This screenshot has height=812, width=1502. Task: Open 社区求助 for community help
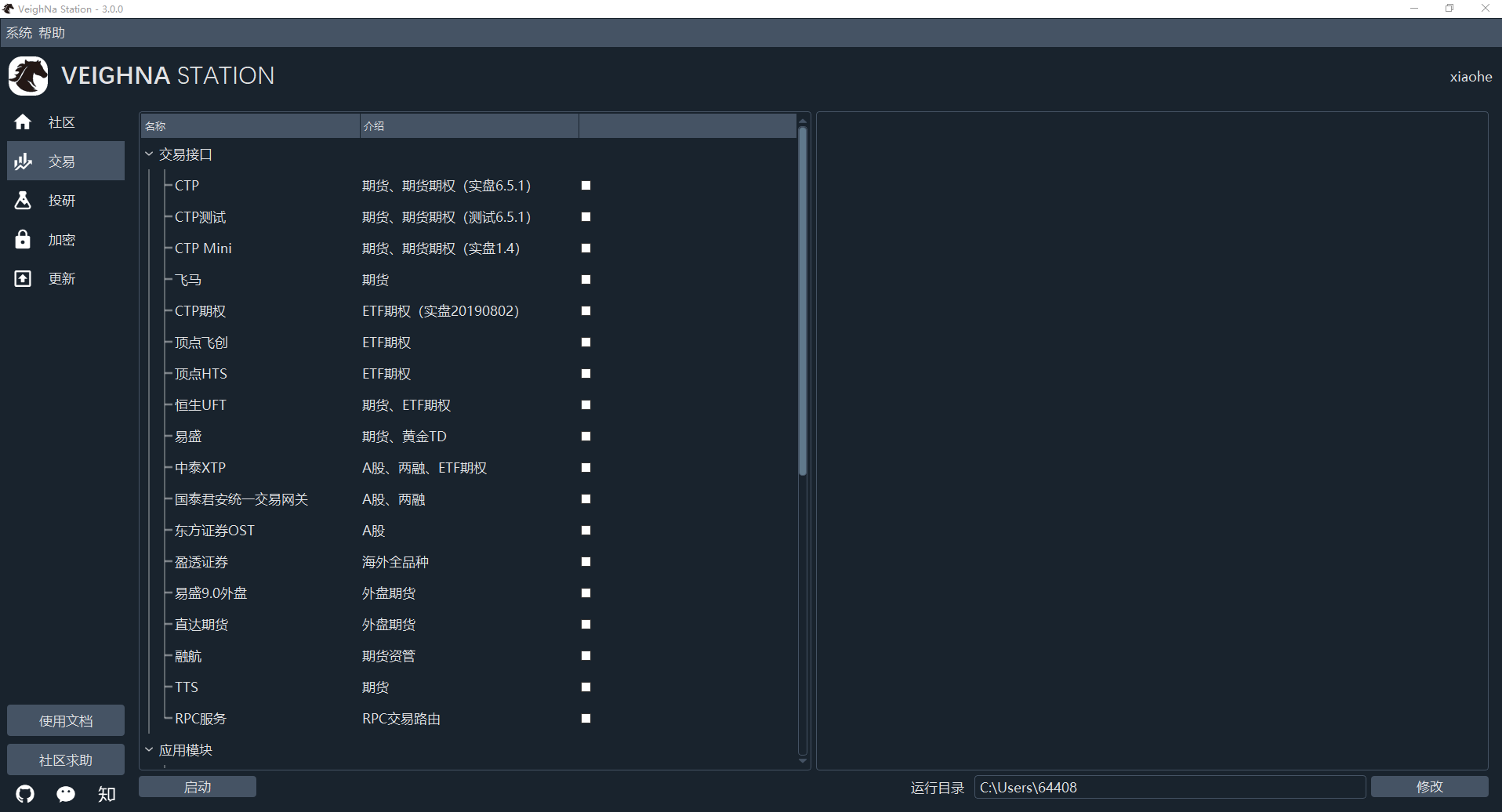click(x=65, y=759)
